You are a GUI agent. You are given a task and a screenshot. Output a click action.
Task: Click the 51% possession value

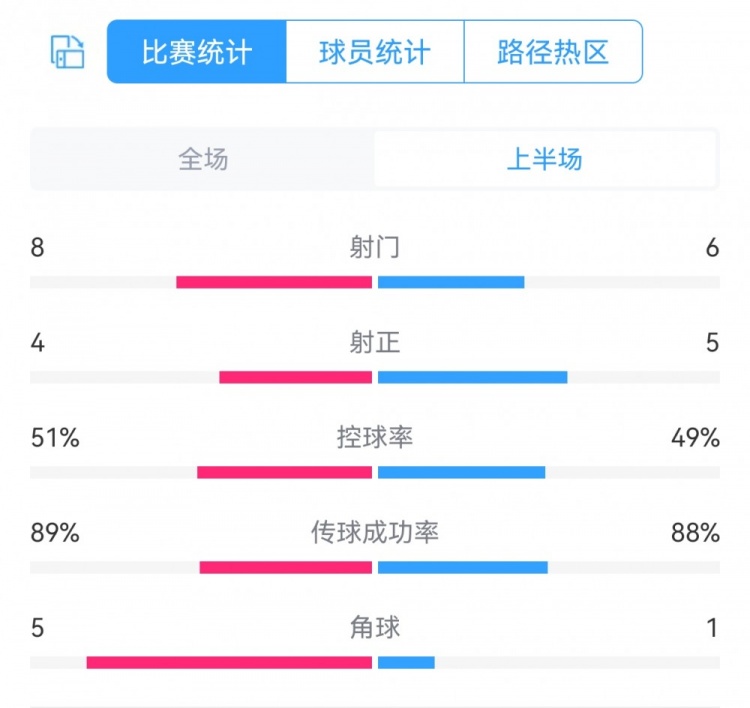pyautogui.click(x=55, y=438)
